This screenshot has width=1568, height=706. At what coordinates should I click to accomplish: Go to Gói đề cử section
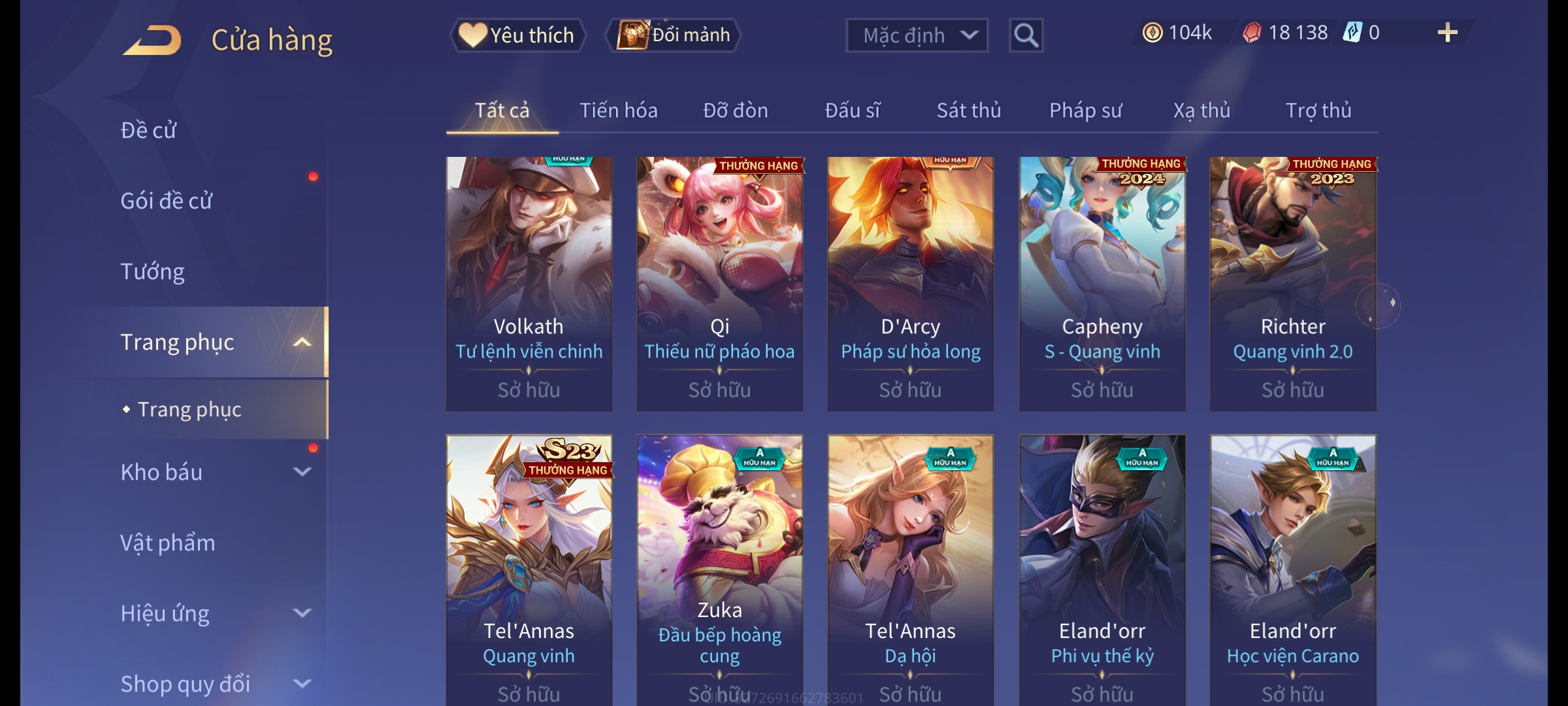[167, 201]
